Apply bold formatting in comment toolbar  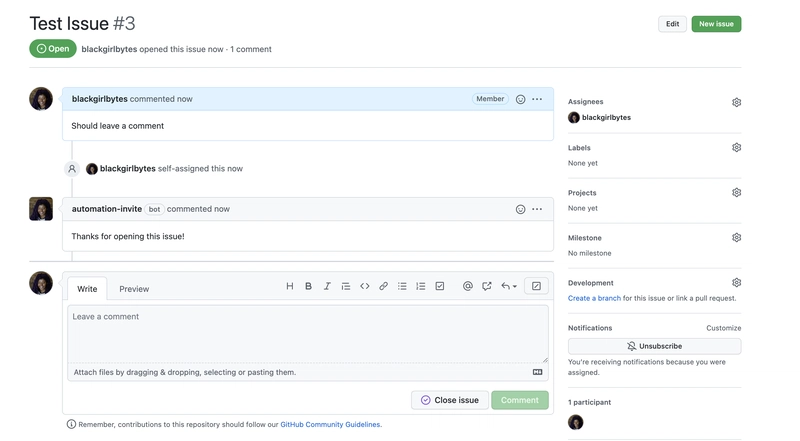pyautogui.click(x=308, y=287)
